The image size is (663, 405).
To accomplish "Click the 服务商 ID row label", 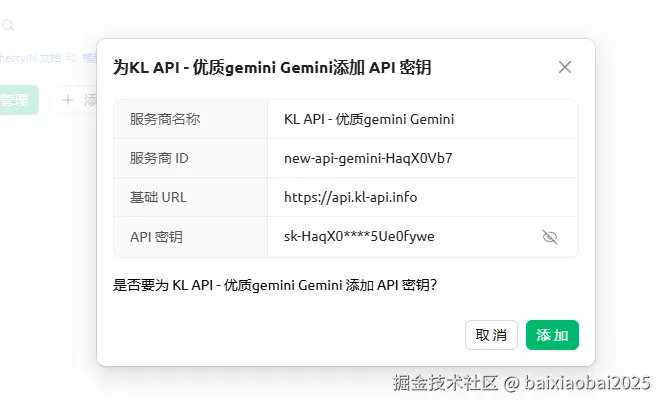I will pos(159,158).
